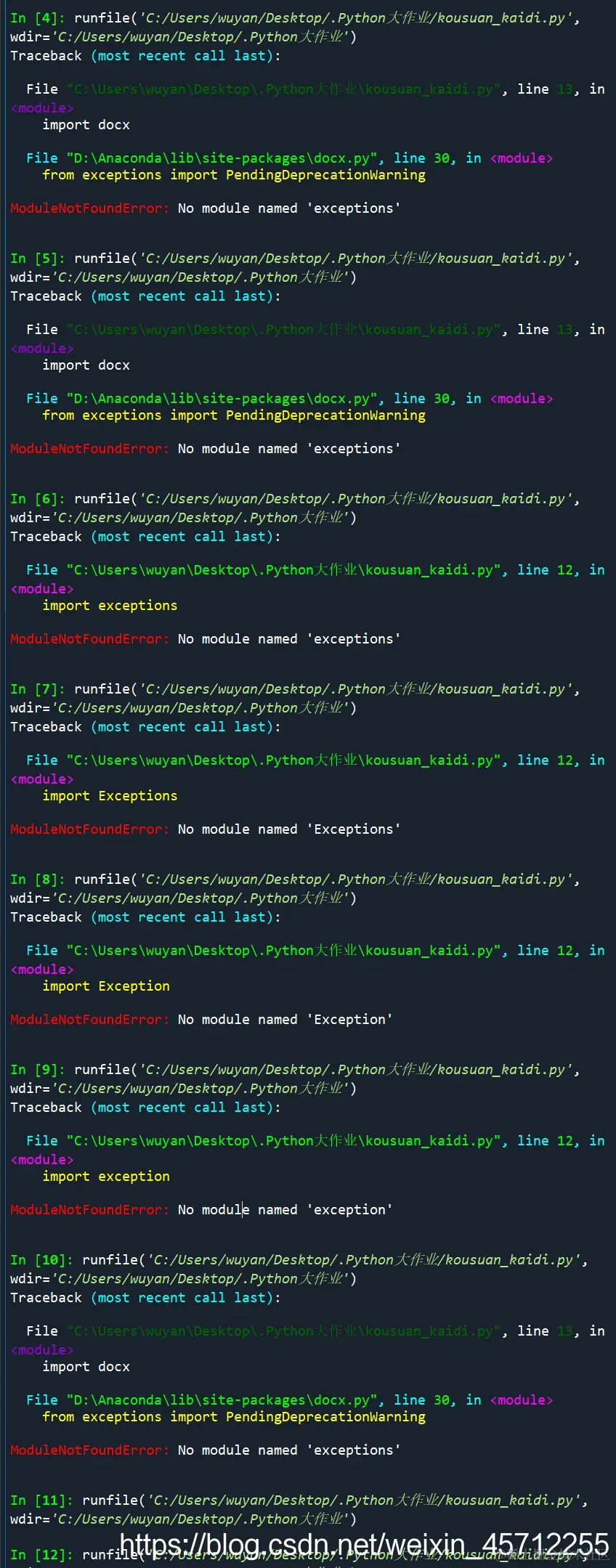The image size is (616, 1568).
Task: Click the wdir path line under In [8]
Action: (183, 898)
